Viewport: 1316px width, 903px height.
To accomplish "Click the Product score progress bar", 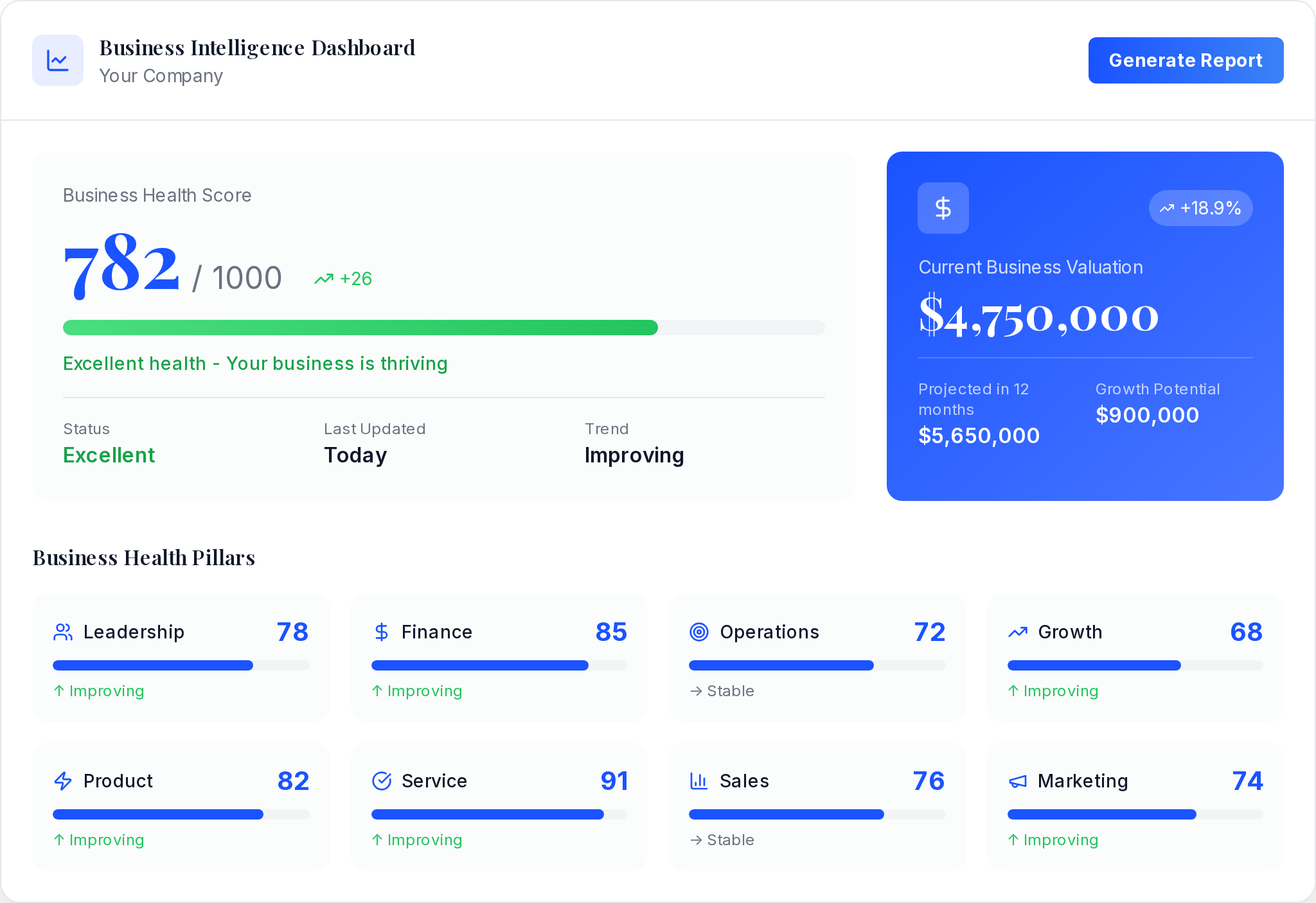I will [181, 814].
